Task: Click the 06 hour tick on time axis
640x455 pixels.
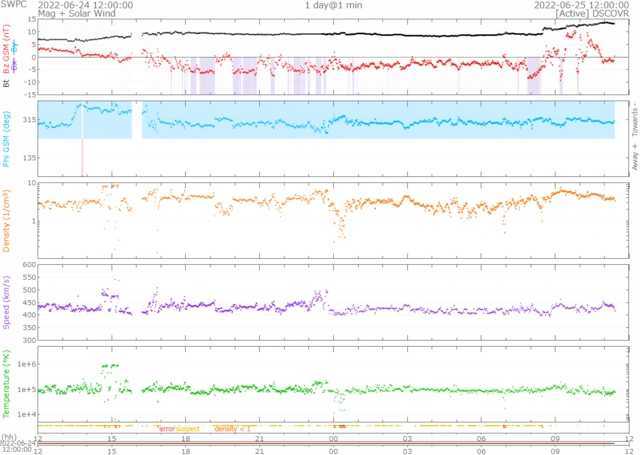Action: [x=481, y=438]
